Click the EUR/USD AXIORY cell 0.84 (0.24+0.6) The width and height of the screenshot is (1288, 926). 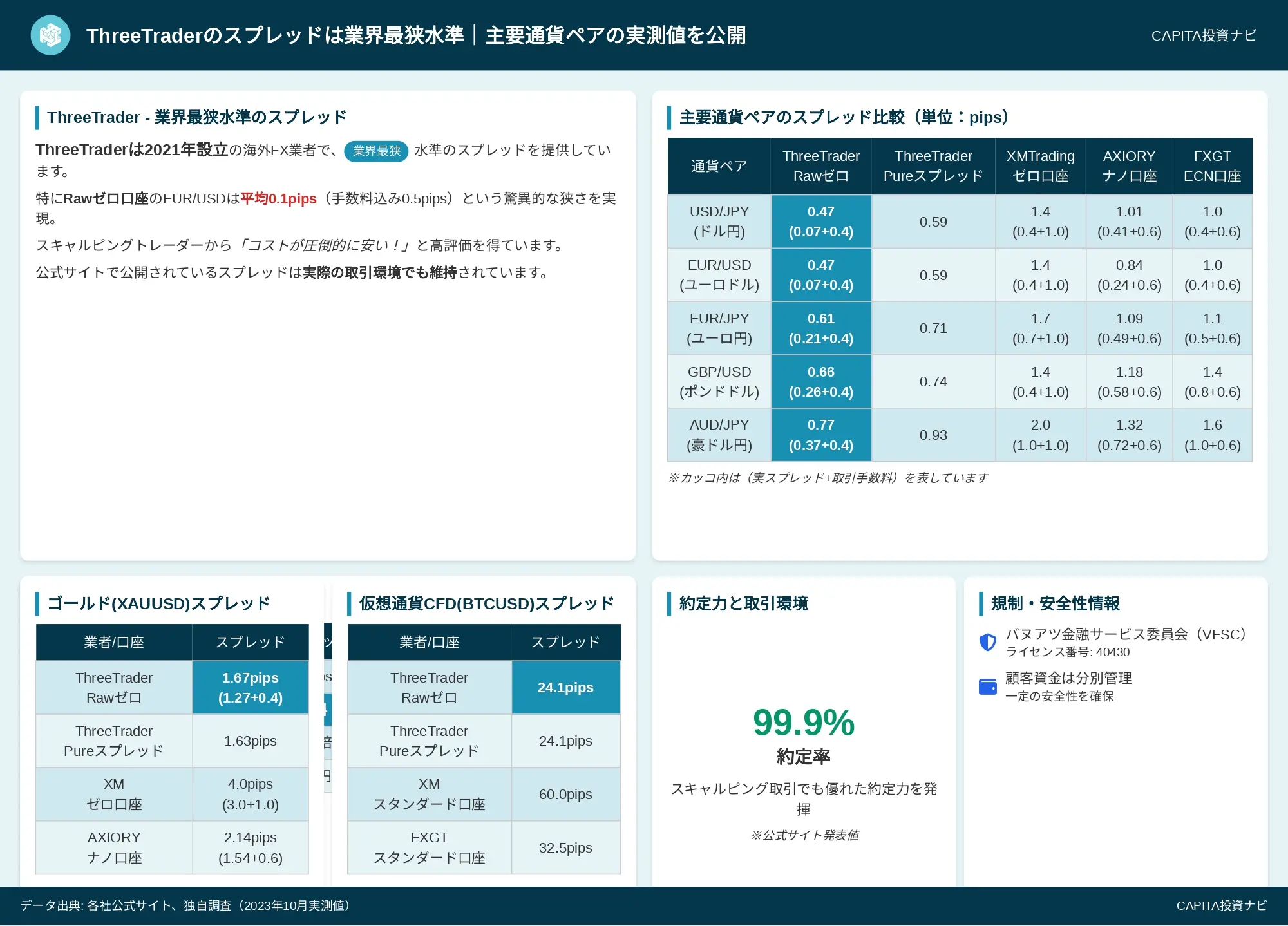tap(1130, 275)
